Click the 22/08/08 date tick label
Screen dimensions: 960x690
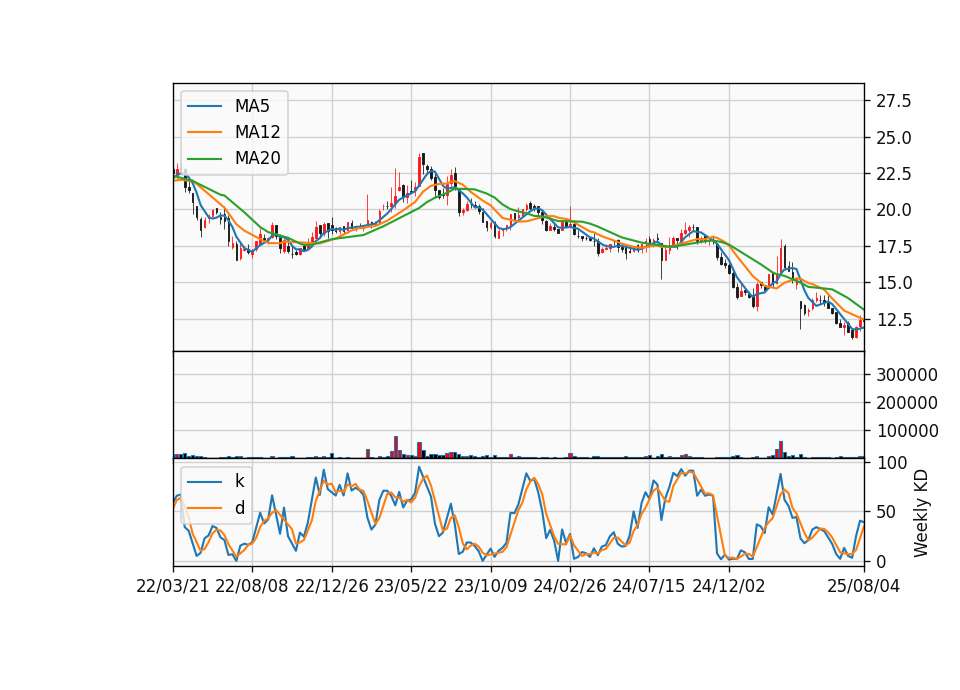tap(252, 586)
